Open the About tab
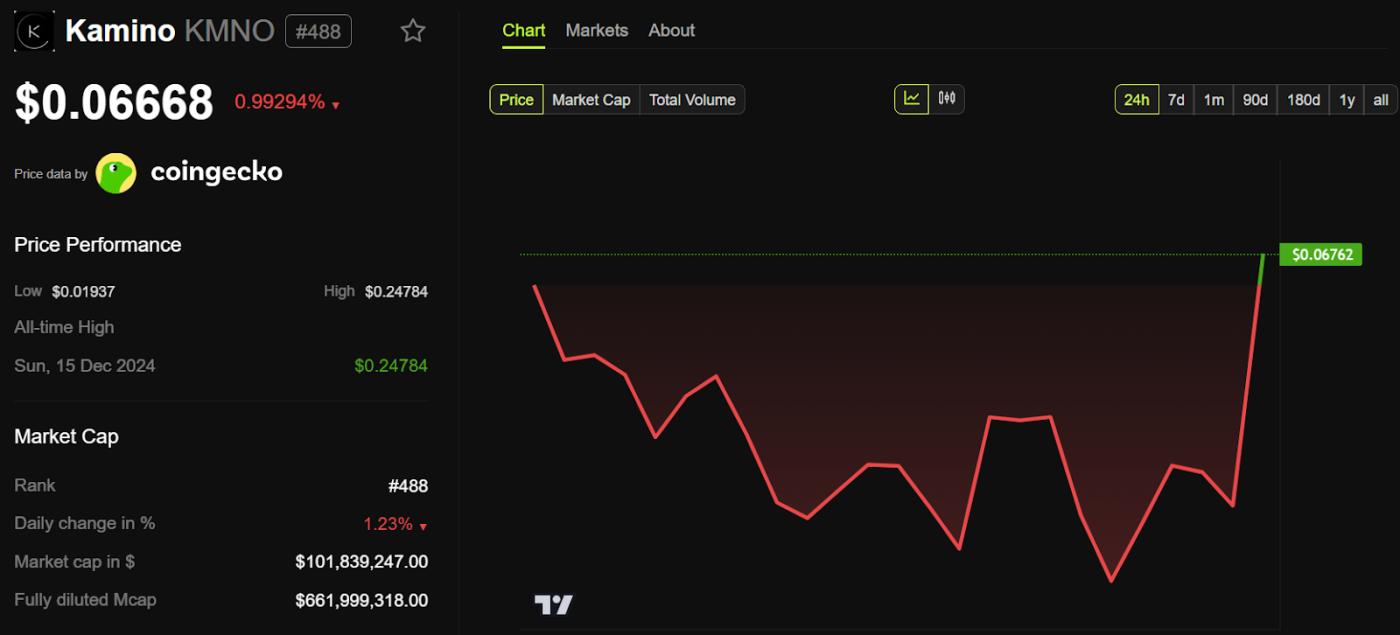 pos(671,31)
